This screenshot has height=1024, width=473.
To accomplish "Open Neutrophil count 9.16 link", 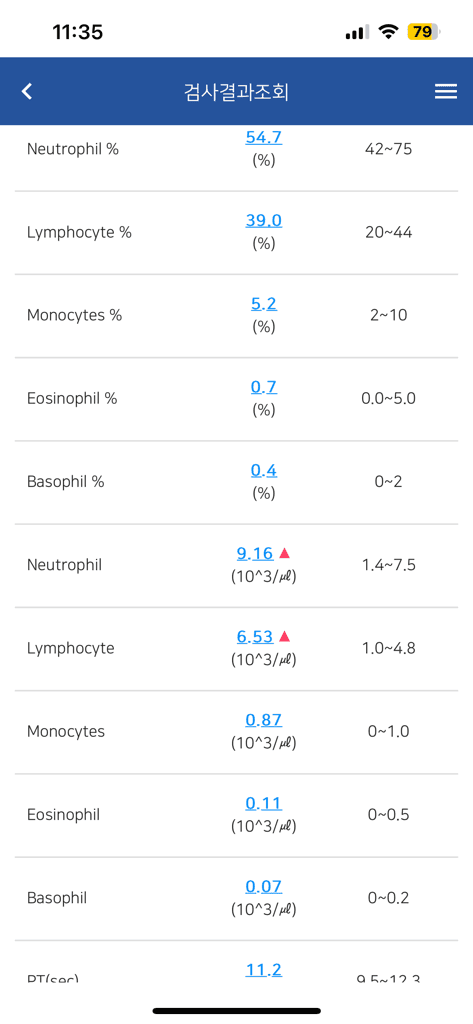I will 255,554.
